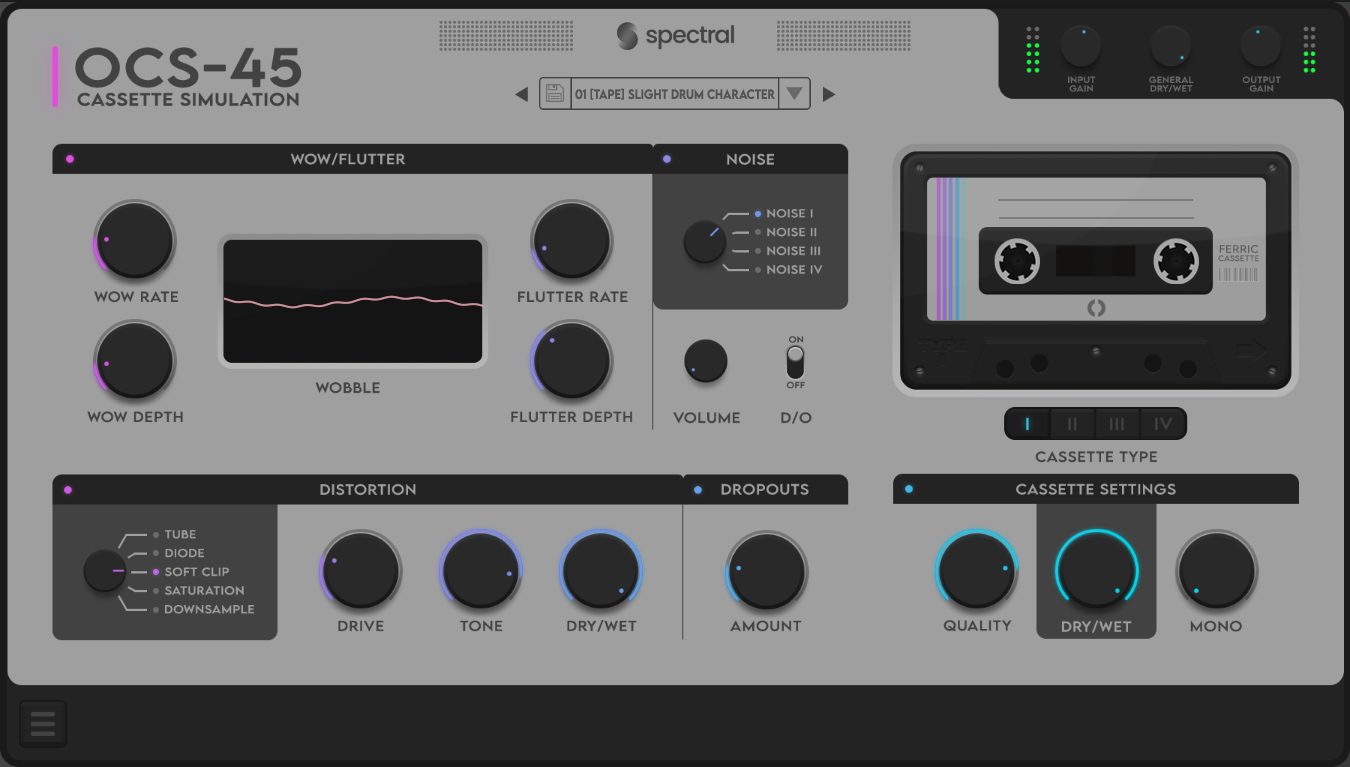
Task: Select SATURATION distortion type
Action: tap(198, 591)
